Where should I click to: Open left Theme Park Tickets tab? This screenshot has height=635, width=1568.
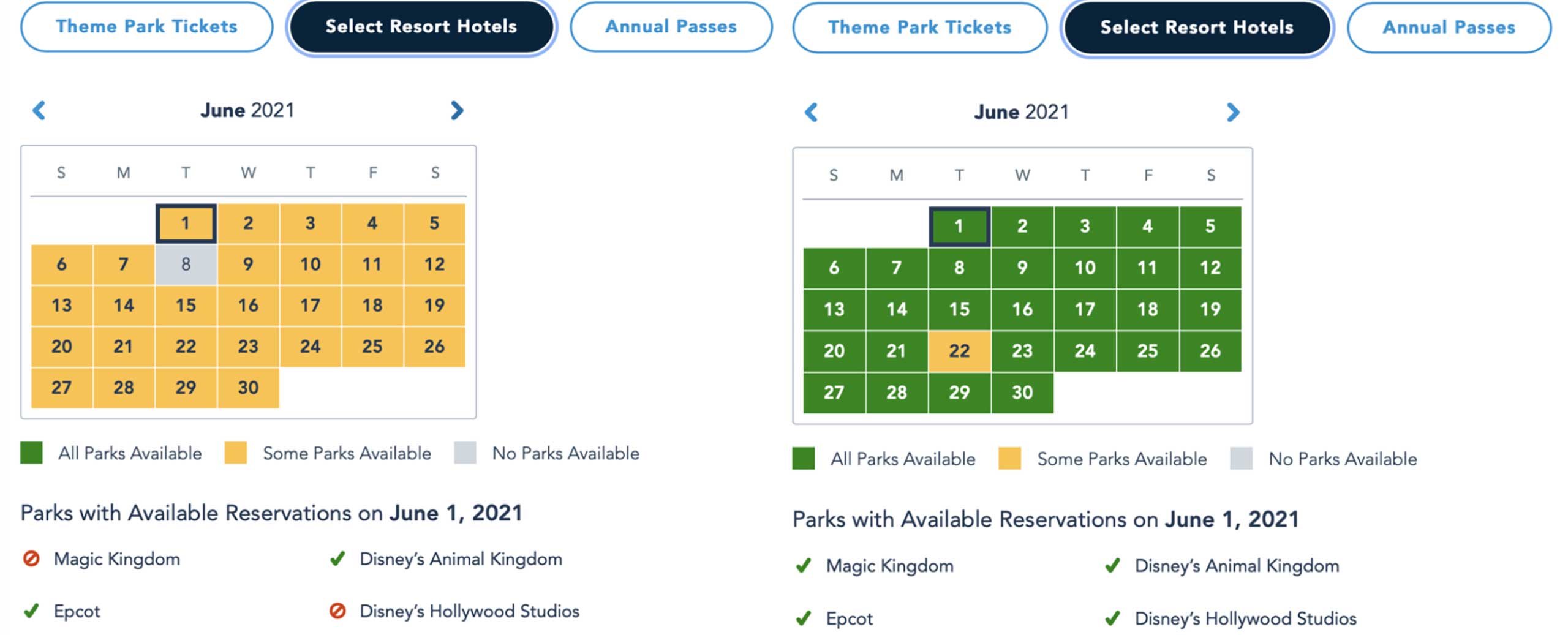(147, 26)
